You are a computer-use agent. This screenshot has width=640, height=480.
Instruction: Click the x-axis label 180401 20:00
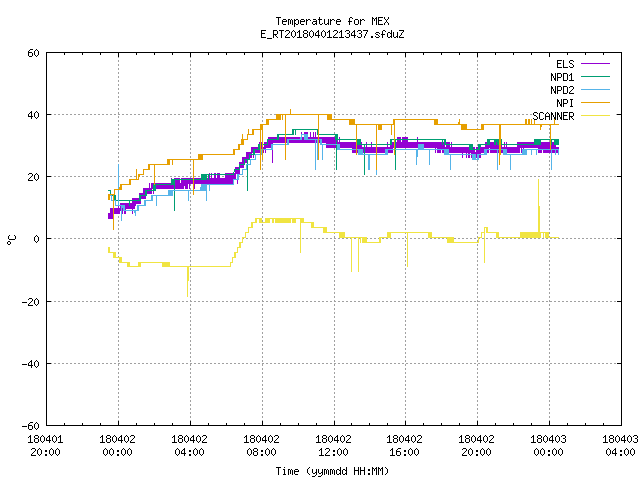click(x=45, y=446)
